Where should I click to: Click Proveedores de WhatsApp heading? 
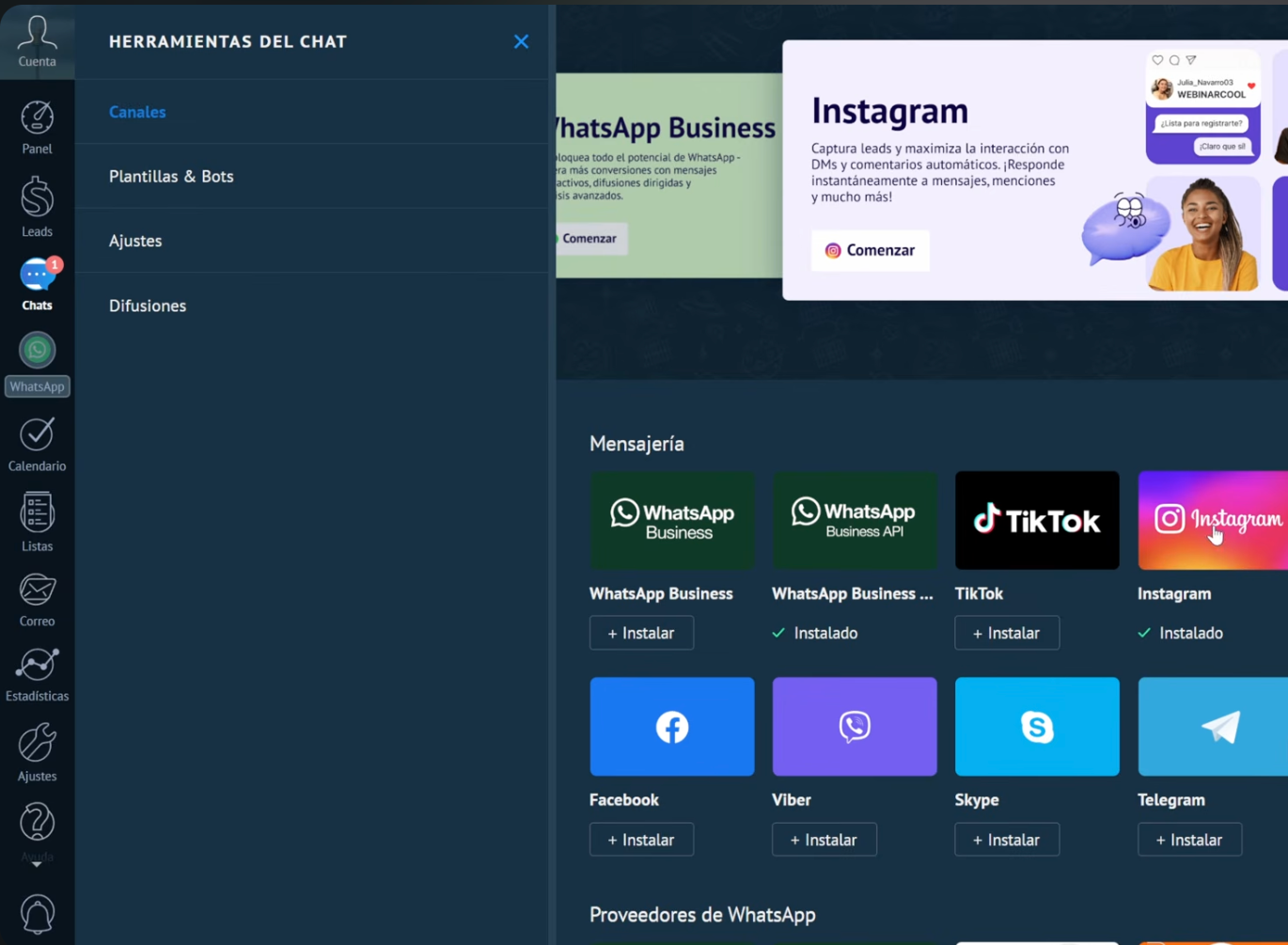pos(702,915)
